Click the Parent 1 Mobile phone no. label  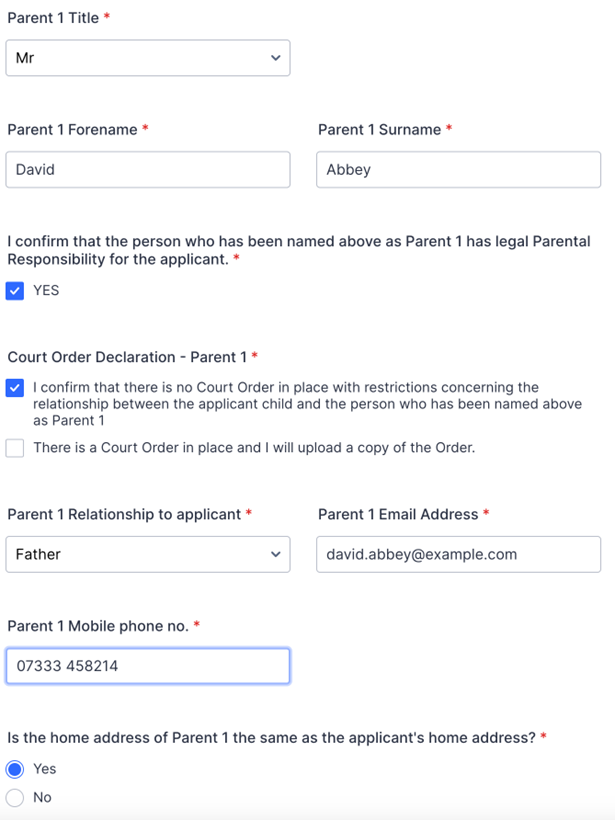click(x=98, y=626)
